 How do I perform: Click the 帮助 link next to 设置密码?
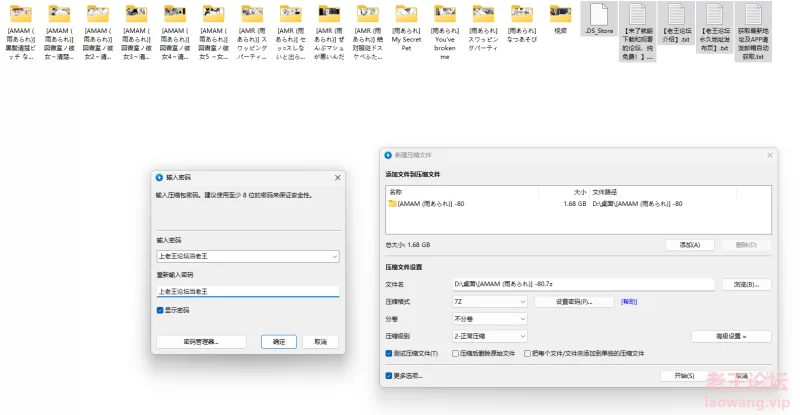[629, 301]
